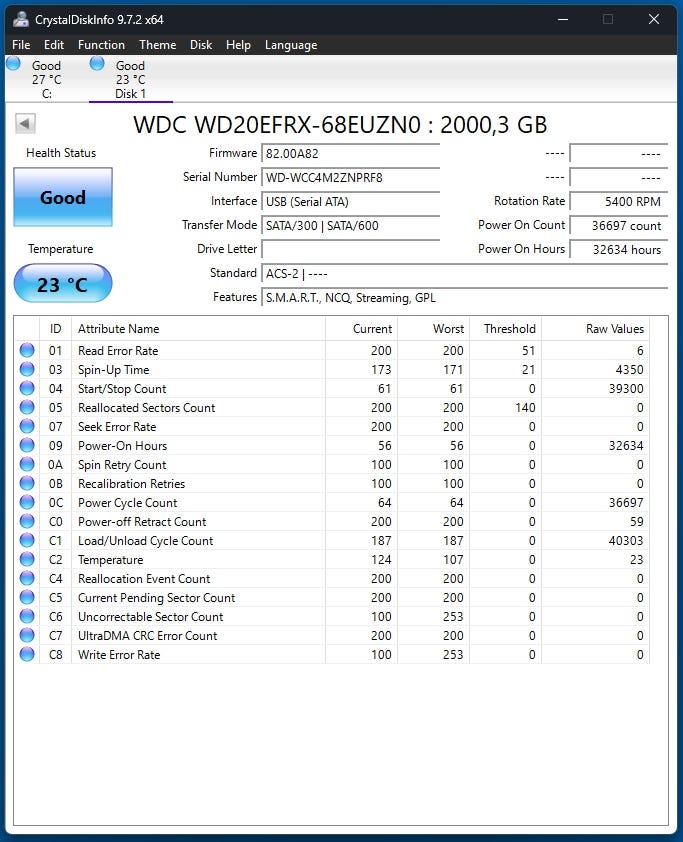Click the previous disk arrow button
This screenshot has height=842, width=683.
pos(25,124)
